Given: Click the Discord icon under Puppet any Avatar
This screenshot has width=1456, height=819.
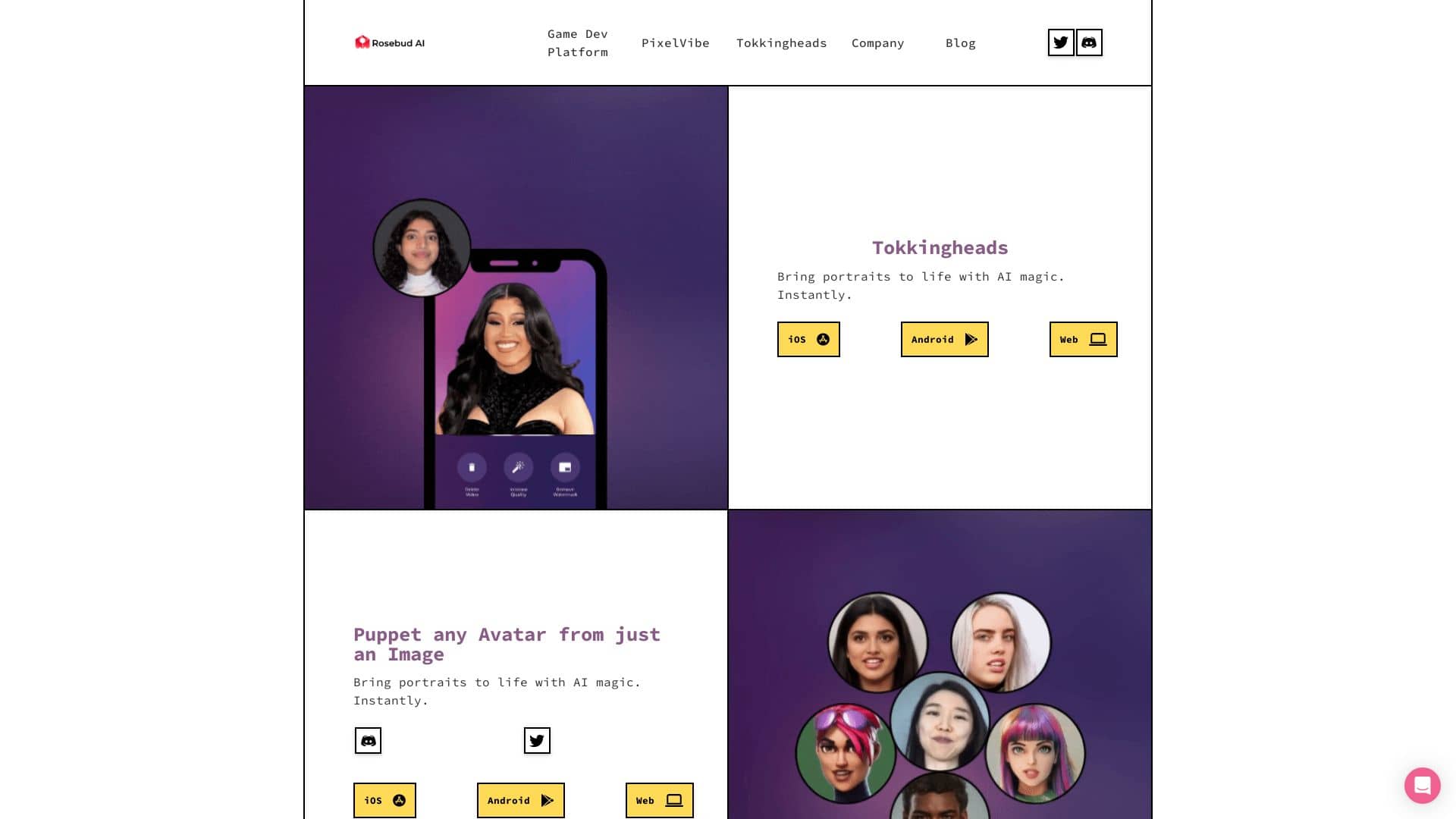Looking at the screenshot, I should coord(368,741).
